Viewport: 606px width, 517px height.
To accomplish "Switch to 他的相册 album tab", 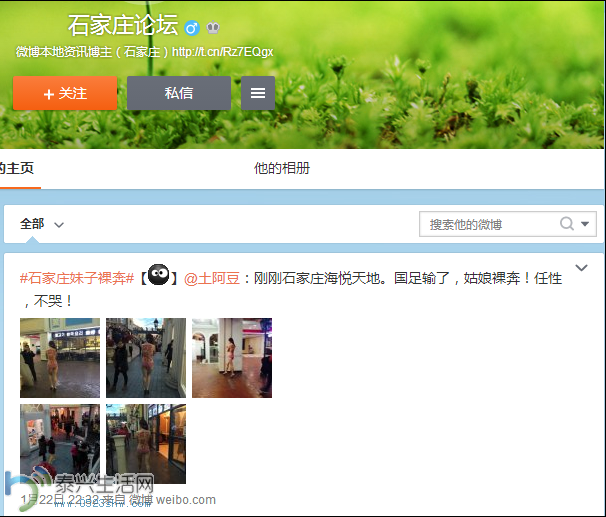I will click(x=282, y=168).
